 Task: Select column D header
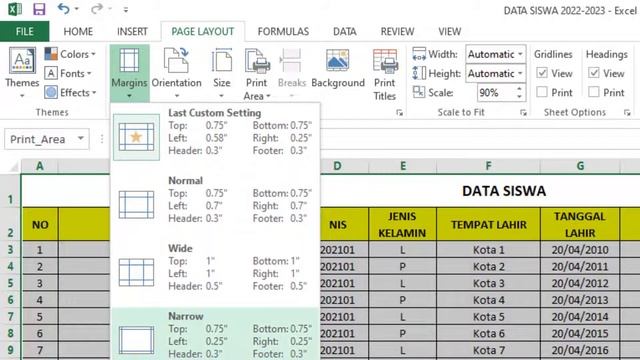click(x=337, y=166)
